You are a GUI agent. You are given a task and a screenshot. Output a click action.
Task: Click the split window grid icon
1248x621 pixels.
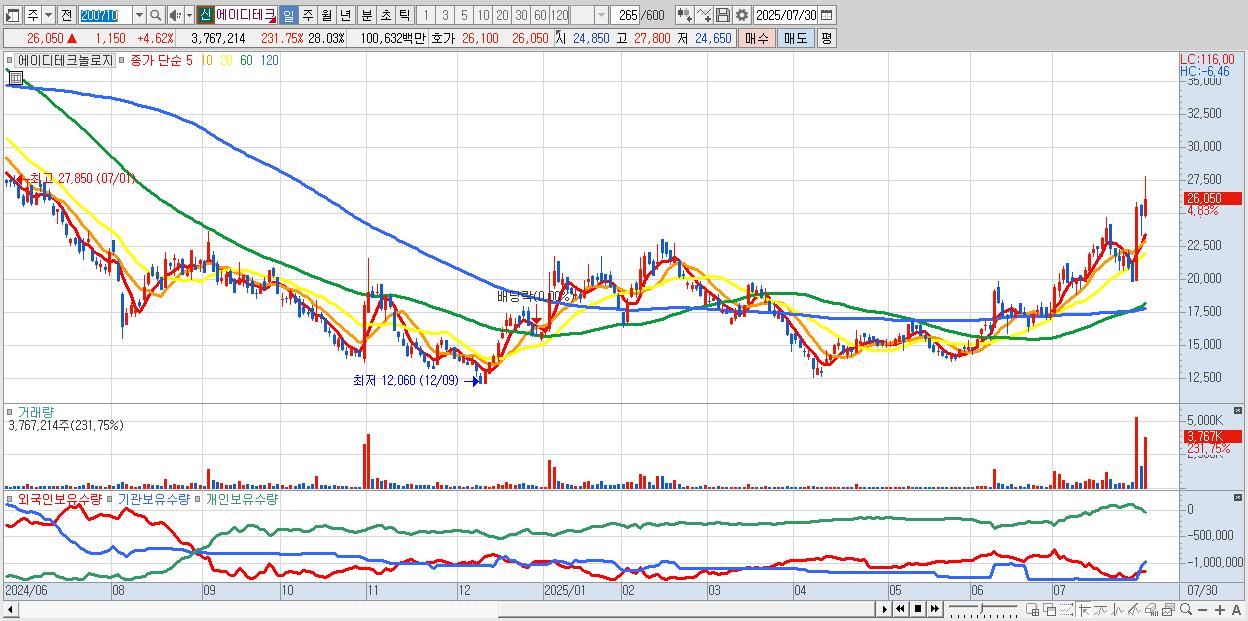pos(1033,609)
